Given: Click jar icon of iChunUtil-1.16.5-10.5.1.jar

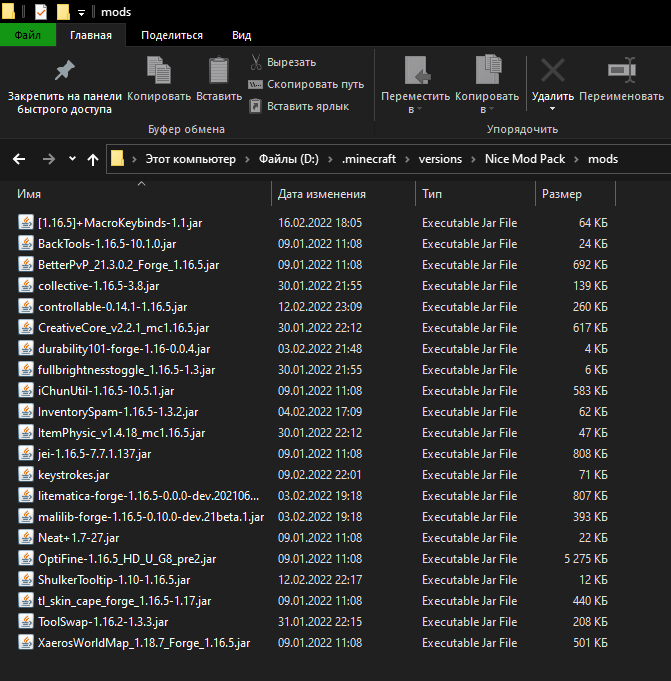Looking at the screenshot, I should (x=26, y=390).
